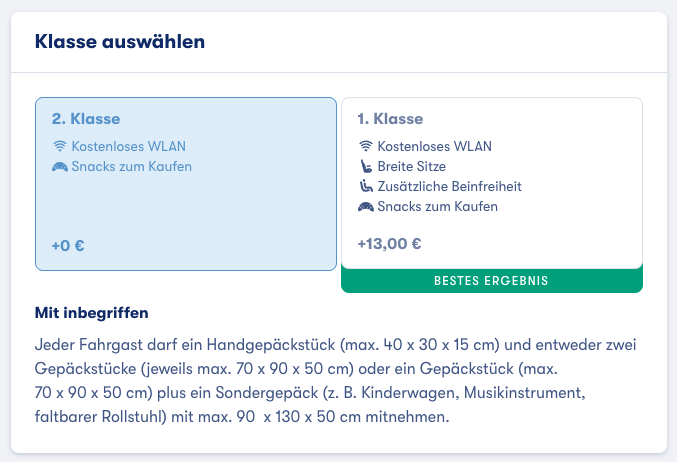Click the Zusätzliche Beinfreiheit legroom icon
Screen dimensions: 677x462
pos(366,186)
